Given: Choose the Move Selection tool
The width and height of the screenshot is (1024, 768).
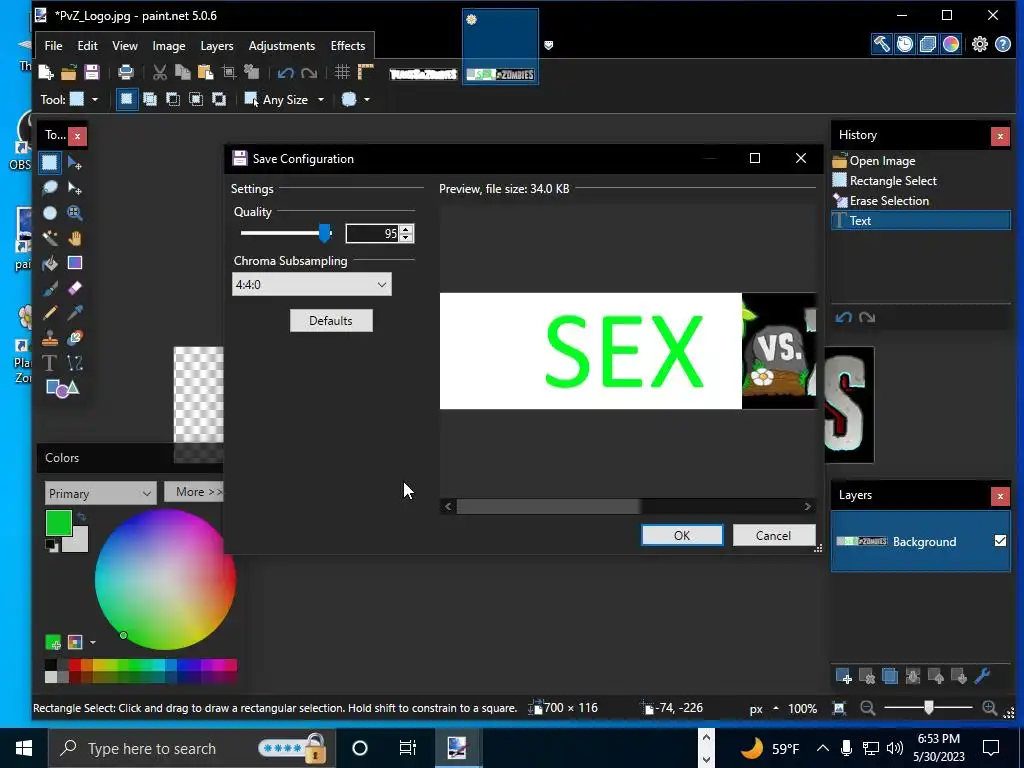Looking at the screenshot, I should pos(74,188).
